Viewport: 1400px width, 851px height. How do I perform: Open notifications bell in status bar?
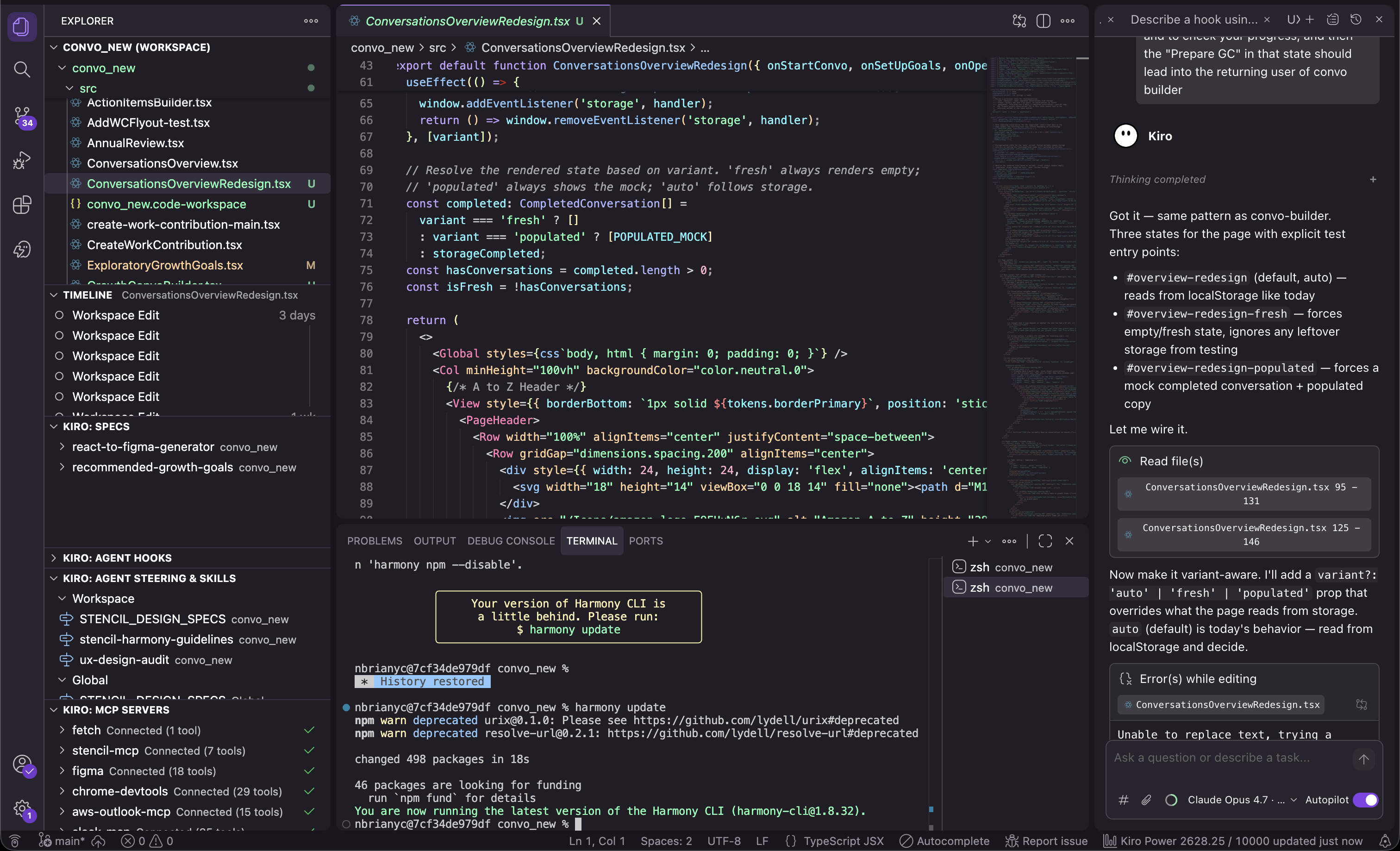(1385, 841)
